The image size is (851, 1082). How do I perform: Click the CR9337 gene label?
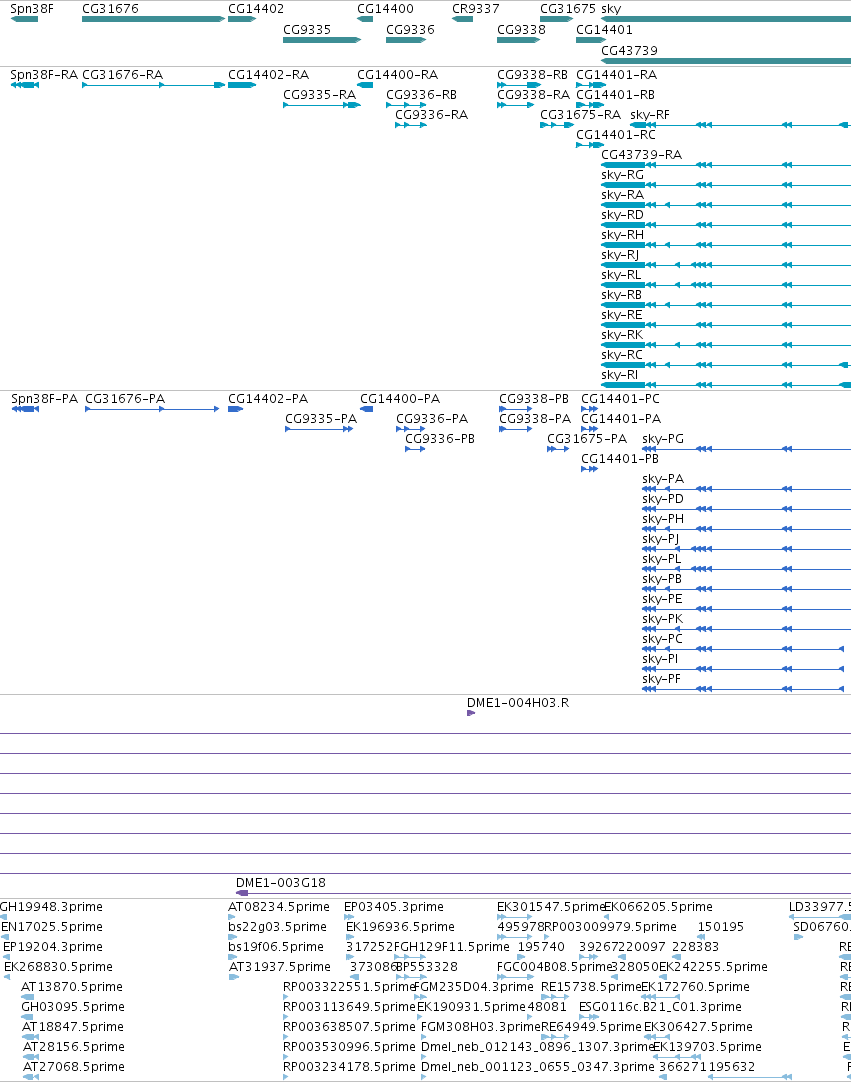(x=476, y=9)
